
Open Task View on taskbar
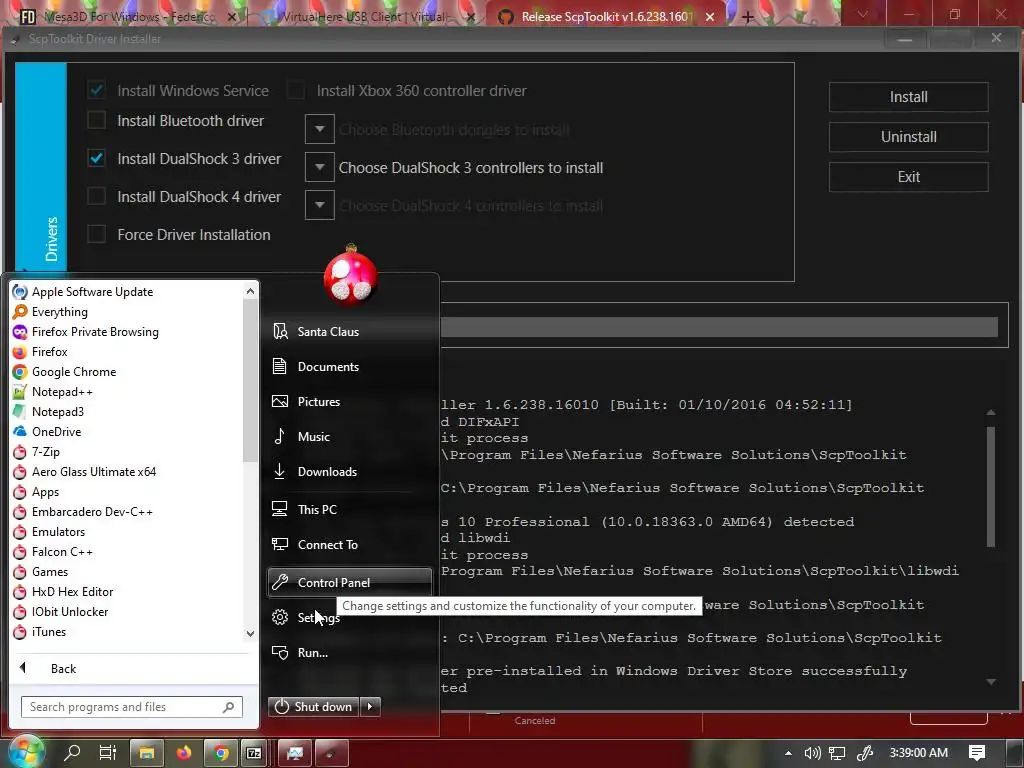[x=108, y=752]
